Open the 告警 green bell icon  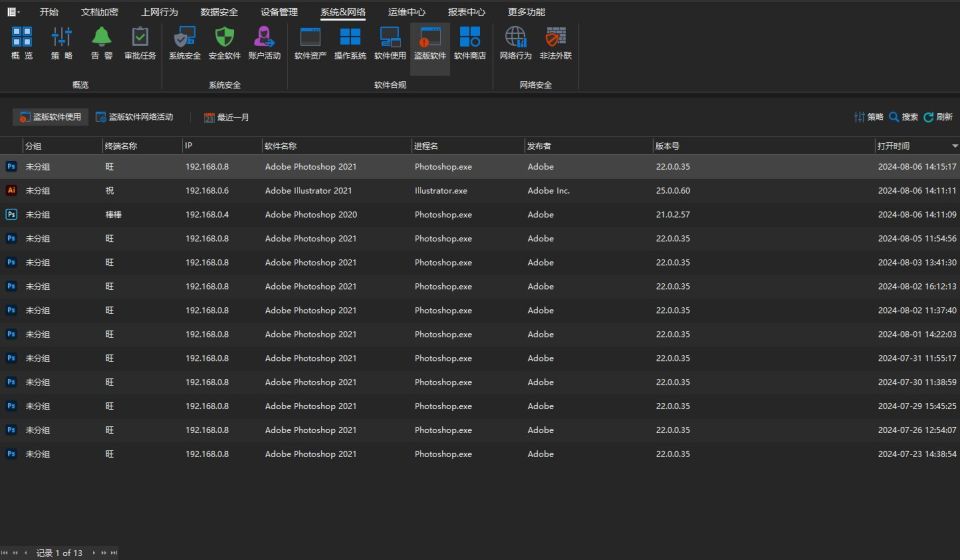pos(102,37)
